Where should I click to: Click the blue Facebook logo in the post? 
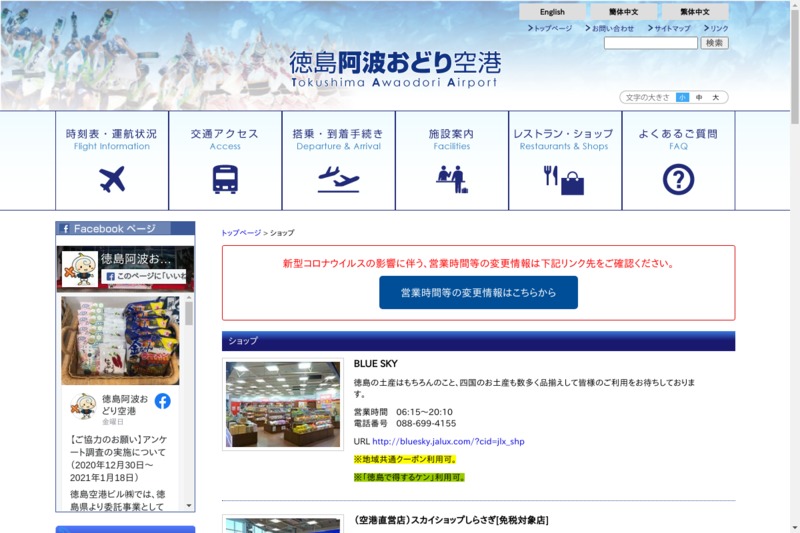pos(162,401)
